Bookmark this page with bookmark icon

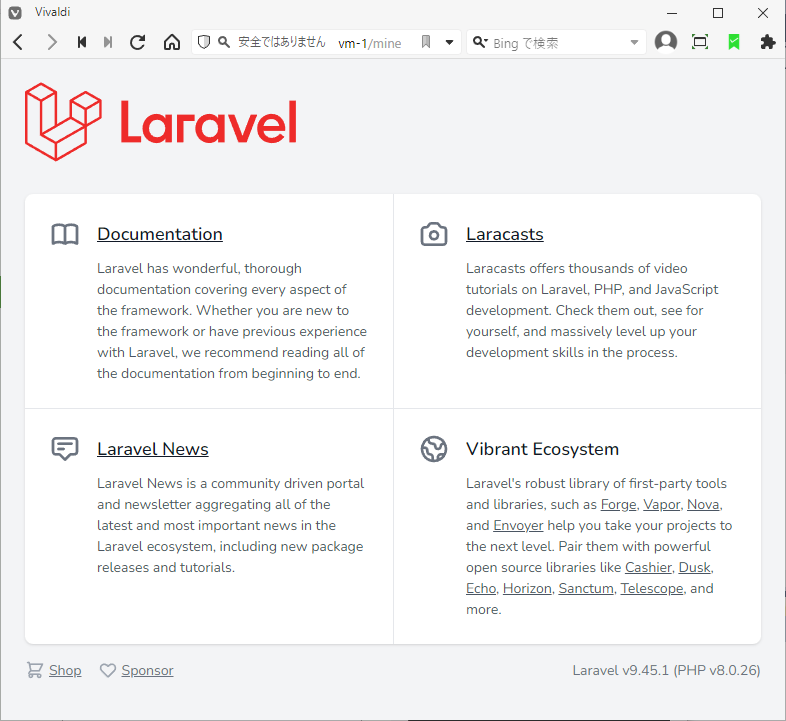(426, 42)
